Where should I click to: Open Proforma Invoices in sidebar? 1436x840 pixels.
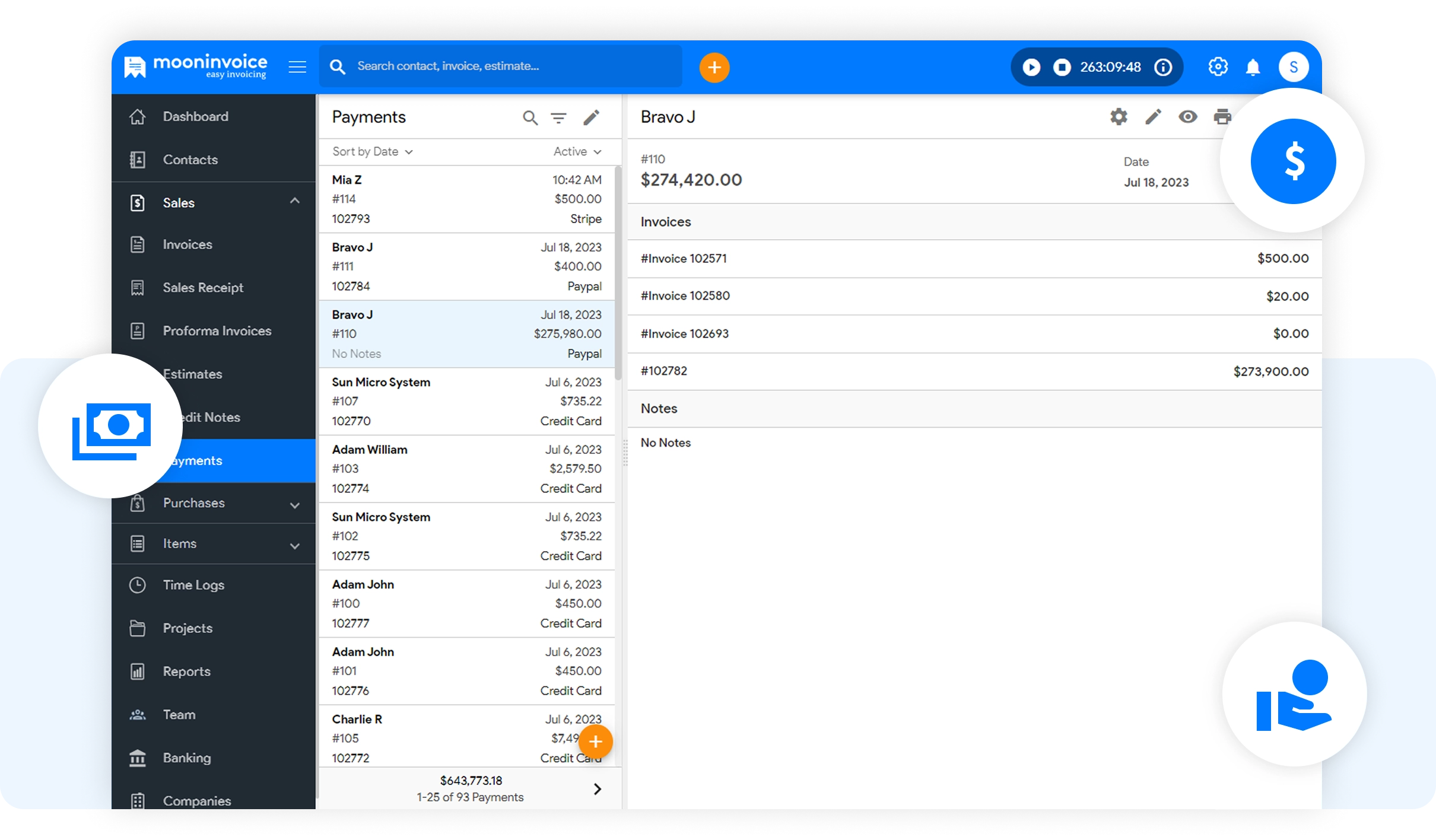coord(217,331)
